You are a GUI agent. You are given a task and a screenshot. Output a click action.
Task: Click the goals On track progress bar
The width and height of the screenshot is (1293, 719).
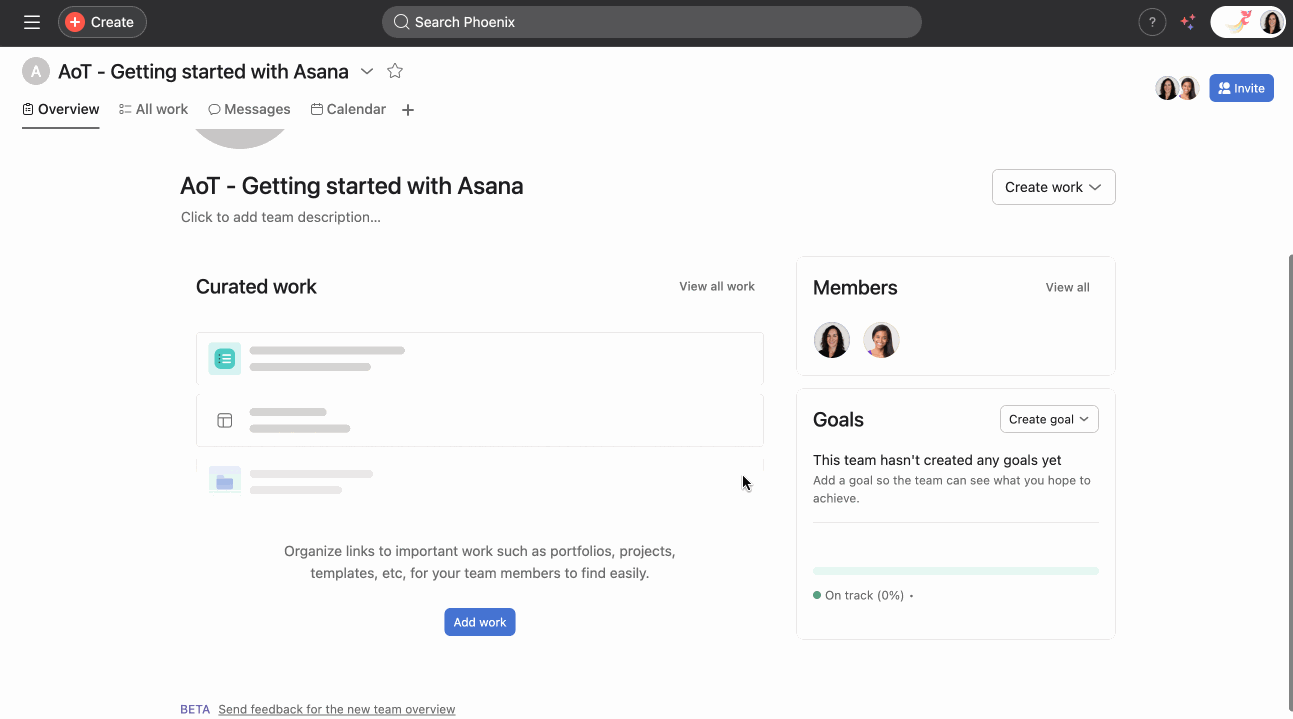point(955,571)
